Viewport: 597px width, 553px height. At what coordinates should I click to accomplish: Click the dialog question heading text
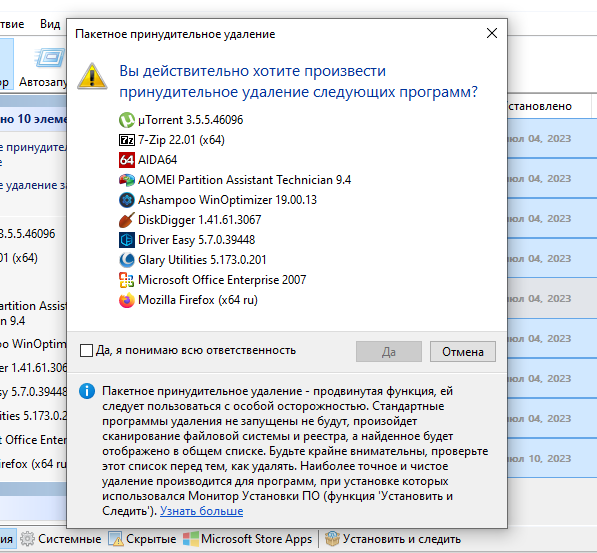[298, 82]
